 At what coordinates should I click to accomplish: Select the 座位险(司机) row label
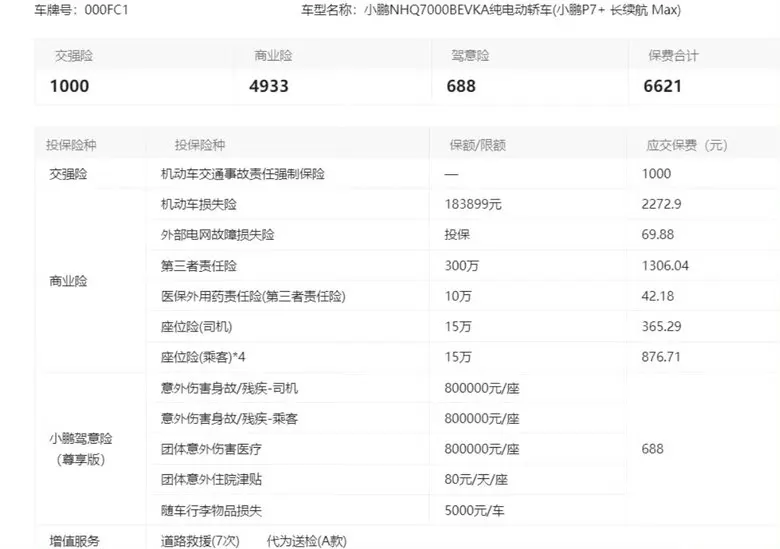coord(196,327)
